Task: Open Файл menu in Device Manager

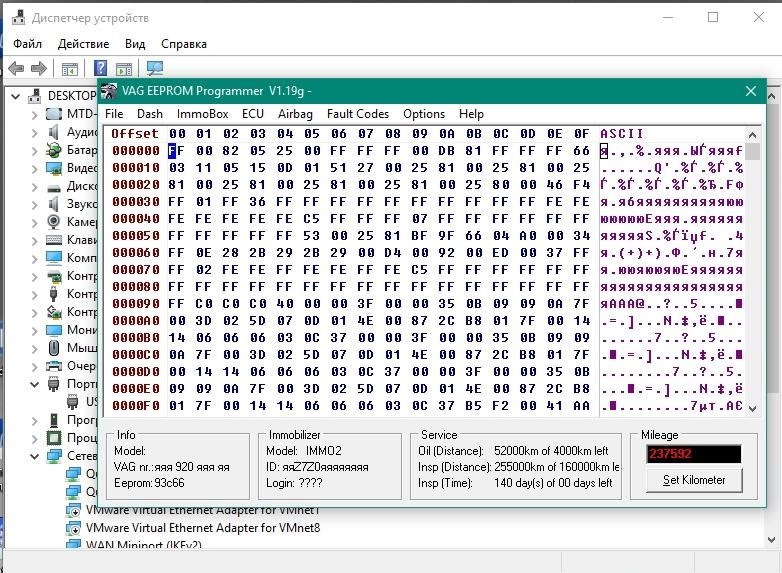Action: click(x=27, y=44)
